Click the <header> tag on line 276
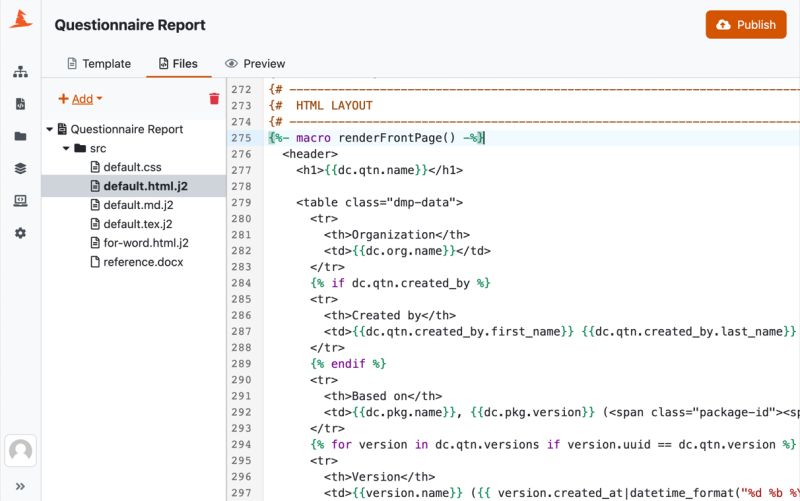Viewport: 800px width, 501px height. [310, 154]
